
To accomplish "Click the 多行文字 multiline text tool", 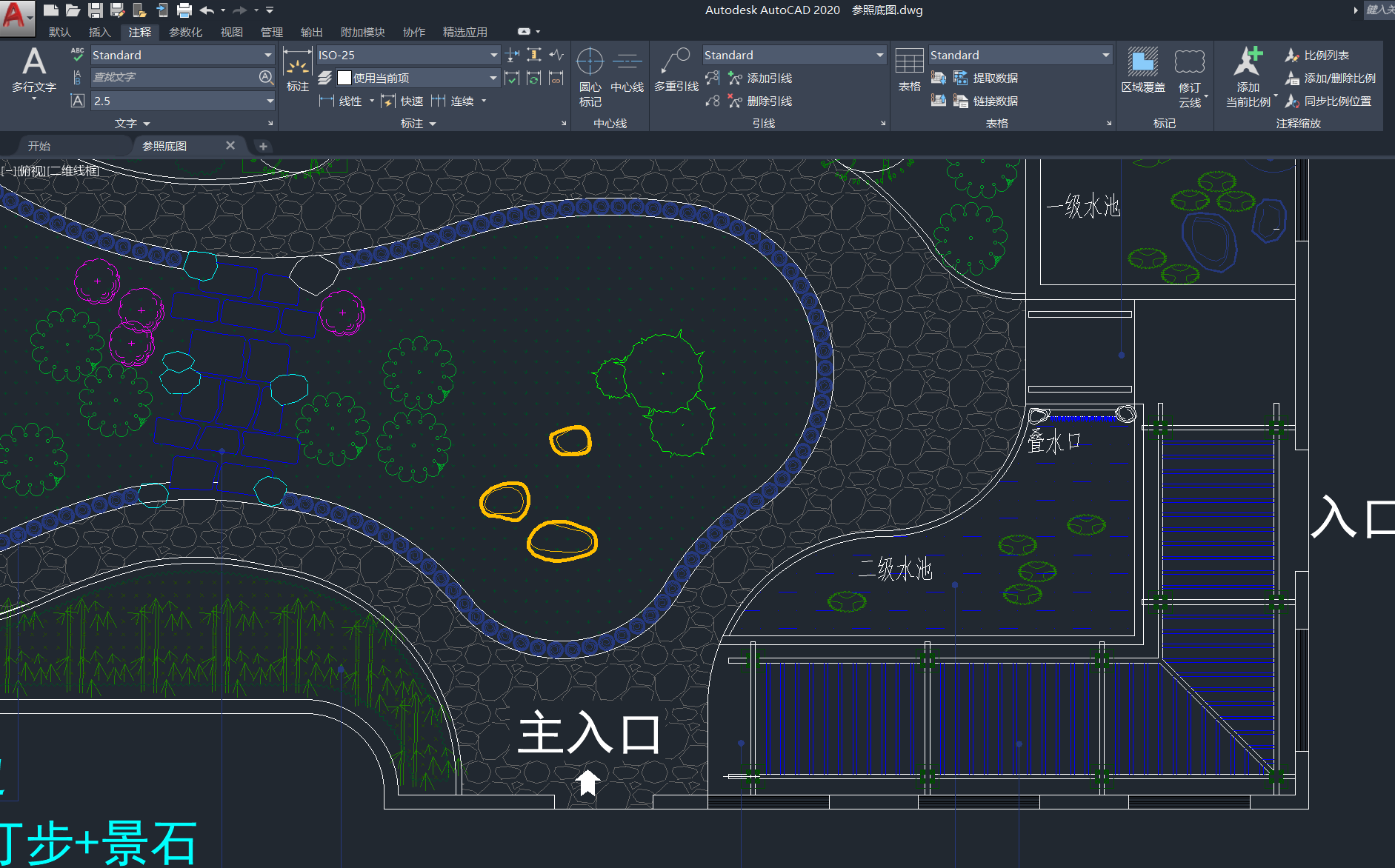I will coord(33,70).
